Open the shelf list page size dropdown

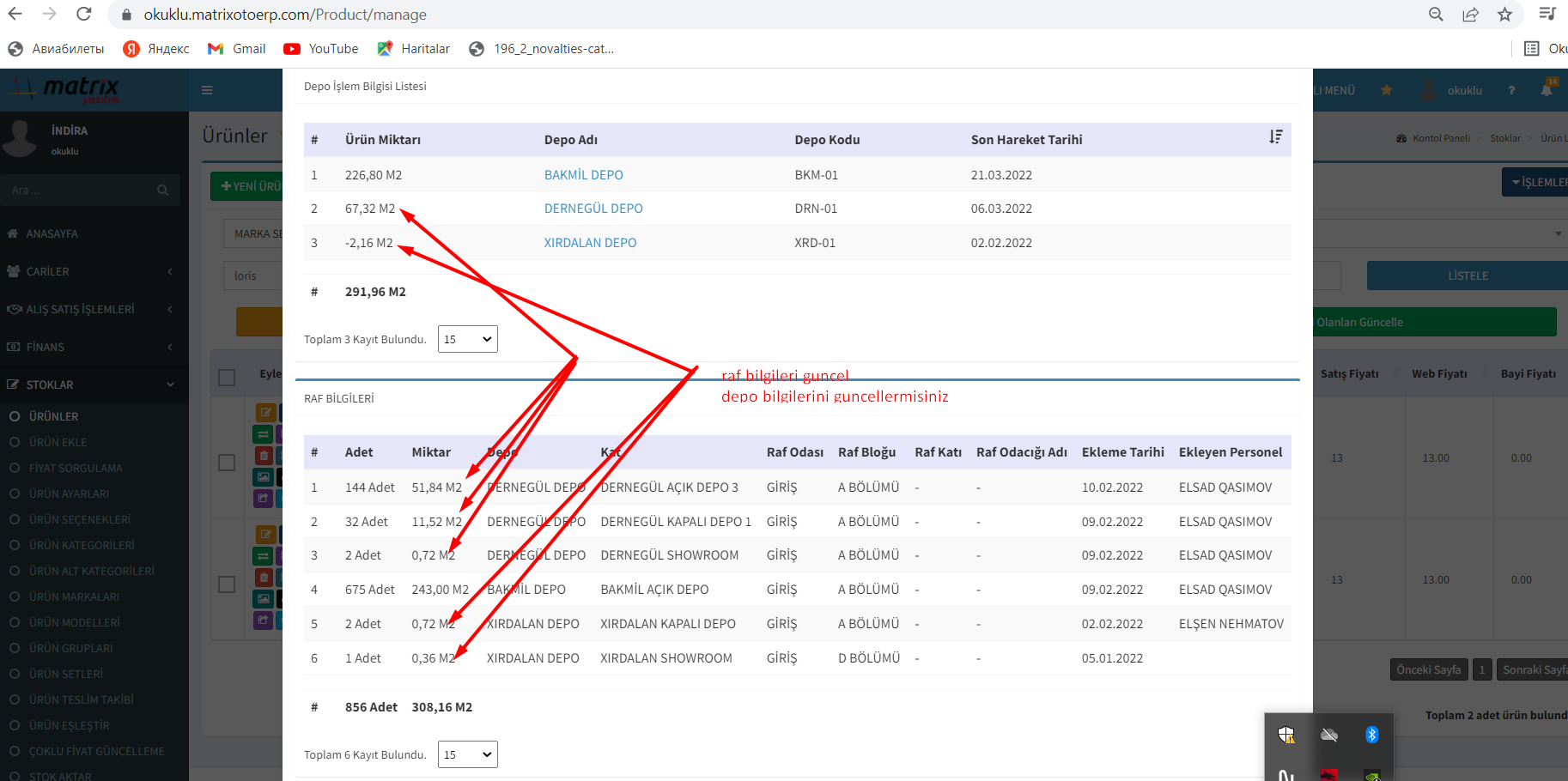point(467,754)
